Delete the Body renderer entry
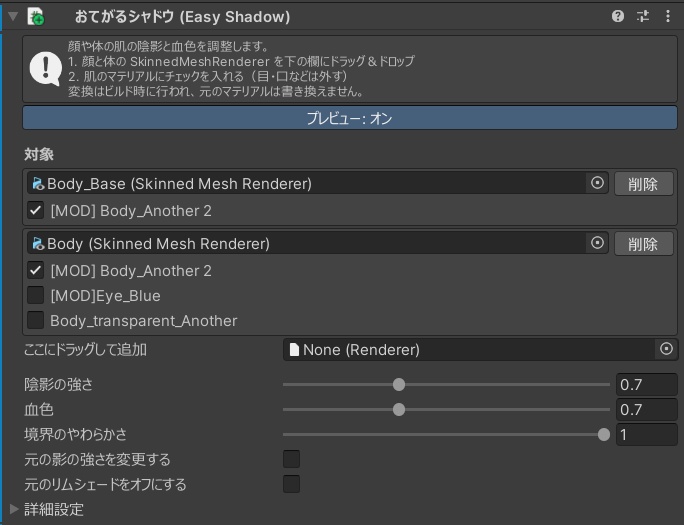Image resolution: width=684 pixels, height=525 pixels. [x=643, y=244]
